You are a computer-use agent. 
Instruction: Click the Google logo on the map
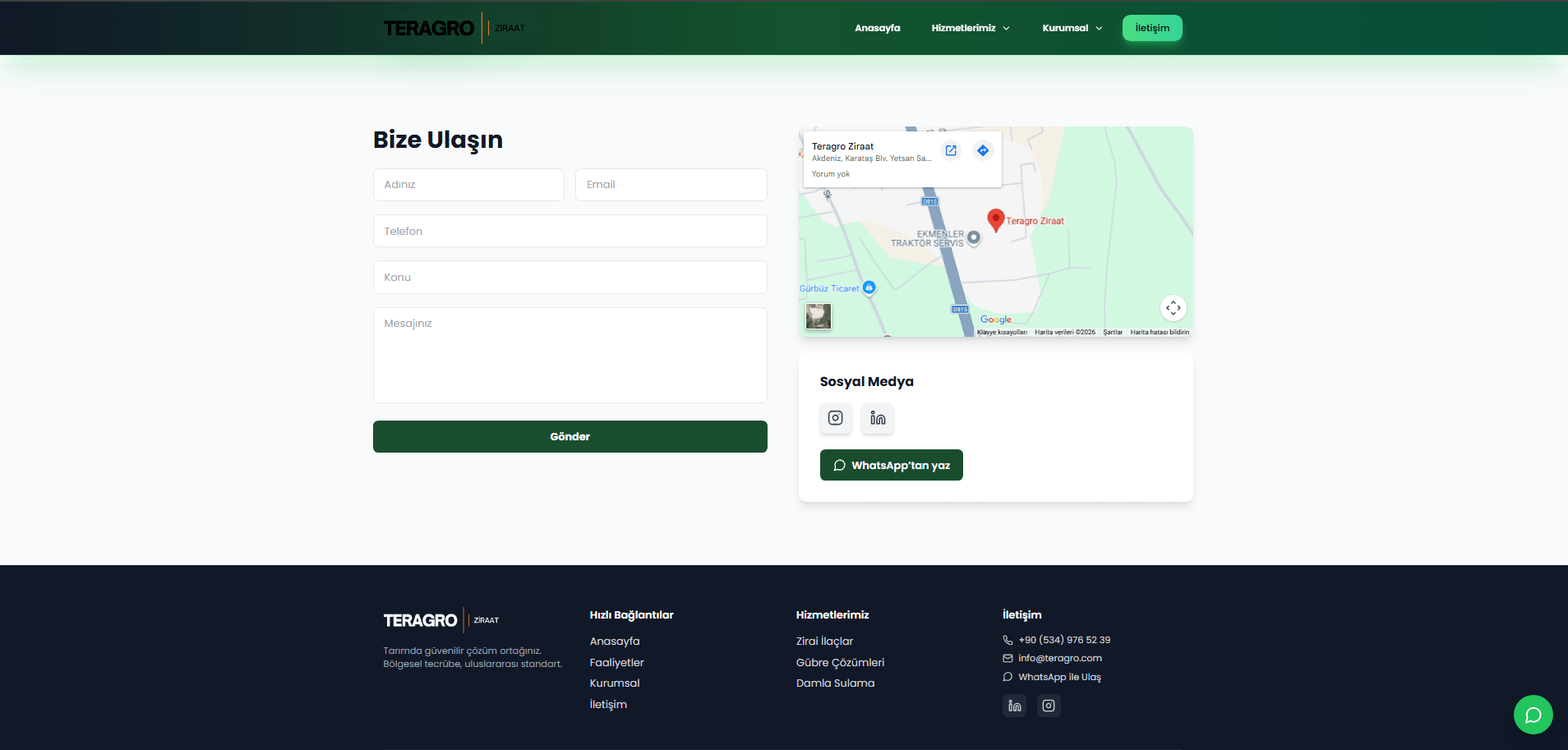[996, 320]
